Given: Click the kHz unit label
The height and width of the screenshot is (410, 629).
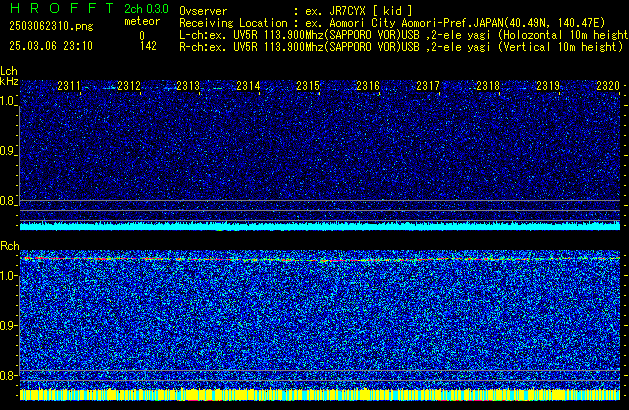Looking at the screenshot, I should click(9, 81).
